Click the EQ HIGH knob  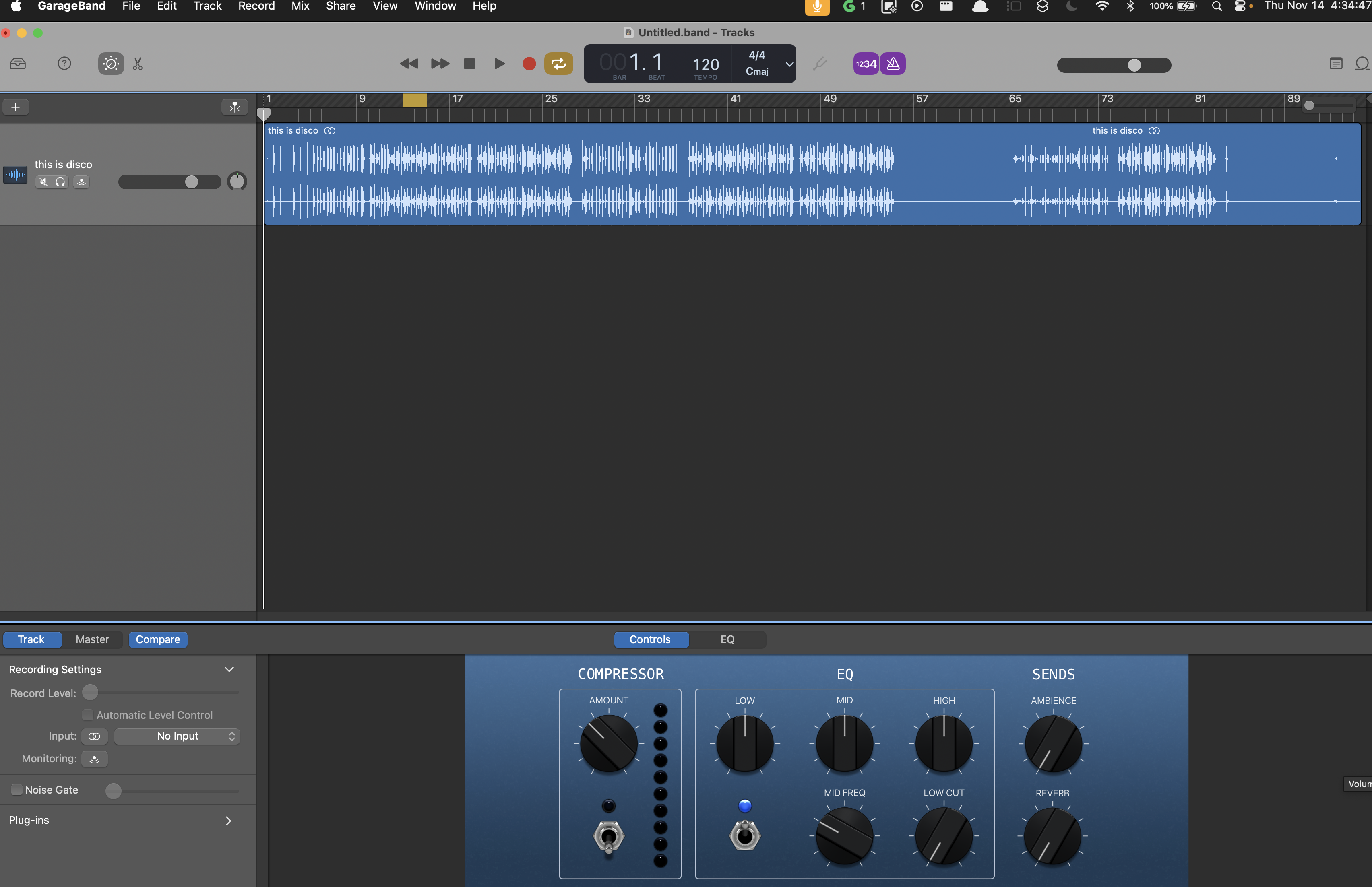(x=944, y=744)
